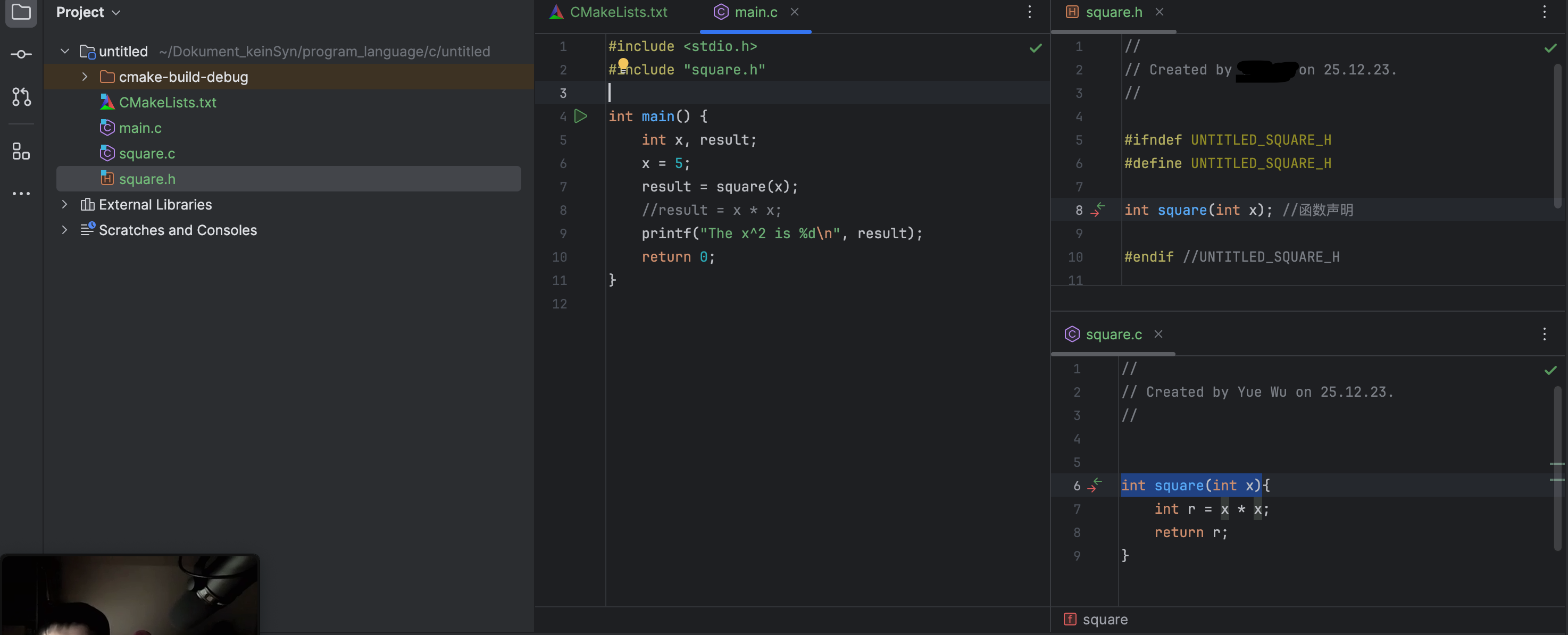Click 'int square(int x);' declaration in square.h

click(1198, 210)
